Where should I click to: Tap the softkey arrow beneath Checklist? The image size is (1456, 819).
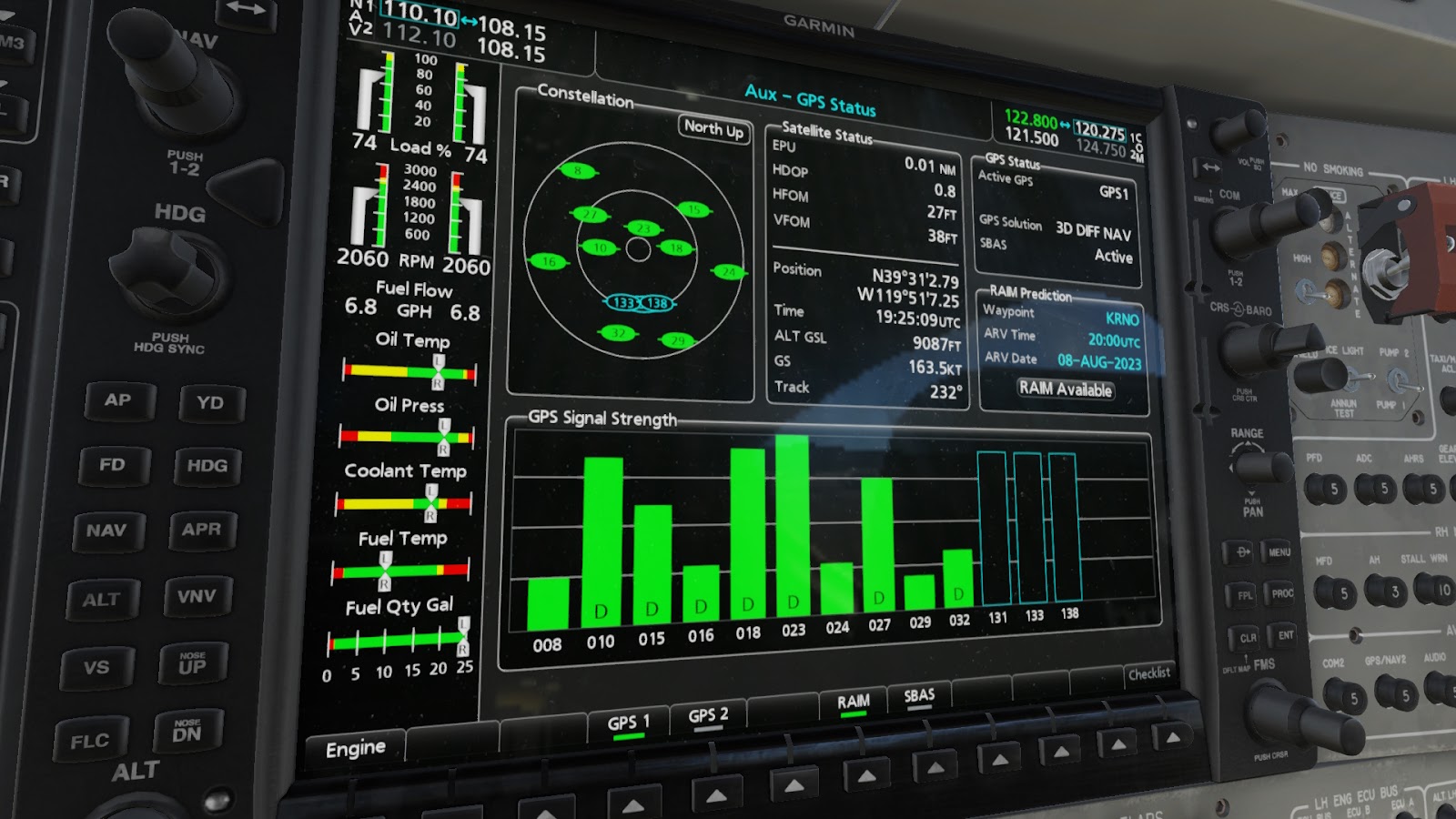click(x=1173, y=736)
